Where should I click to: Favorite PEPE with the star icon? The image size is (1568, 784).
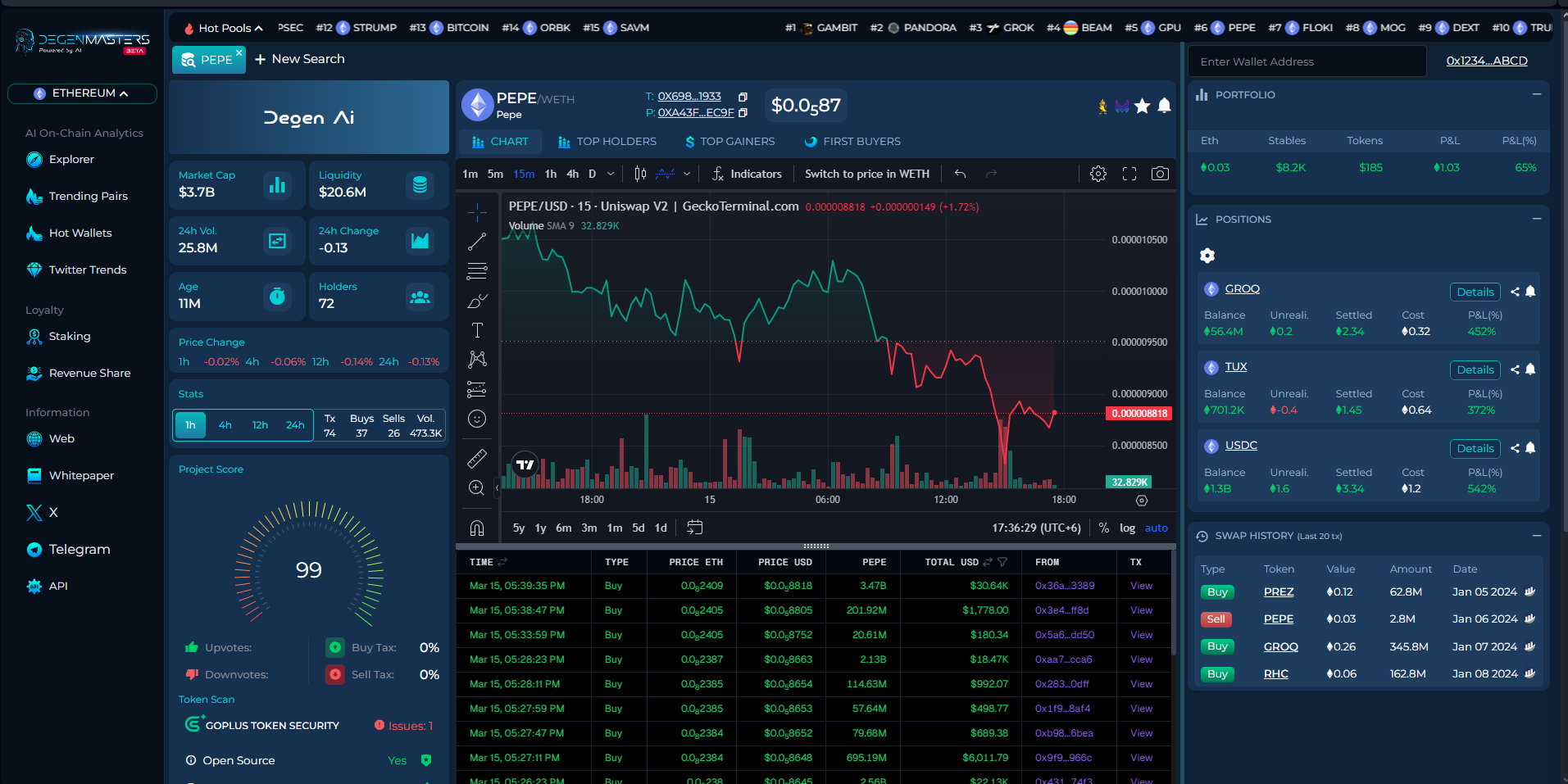click(1143, 106)
